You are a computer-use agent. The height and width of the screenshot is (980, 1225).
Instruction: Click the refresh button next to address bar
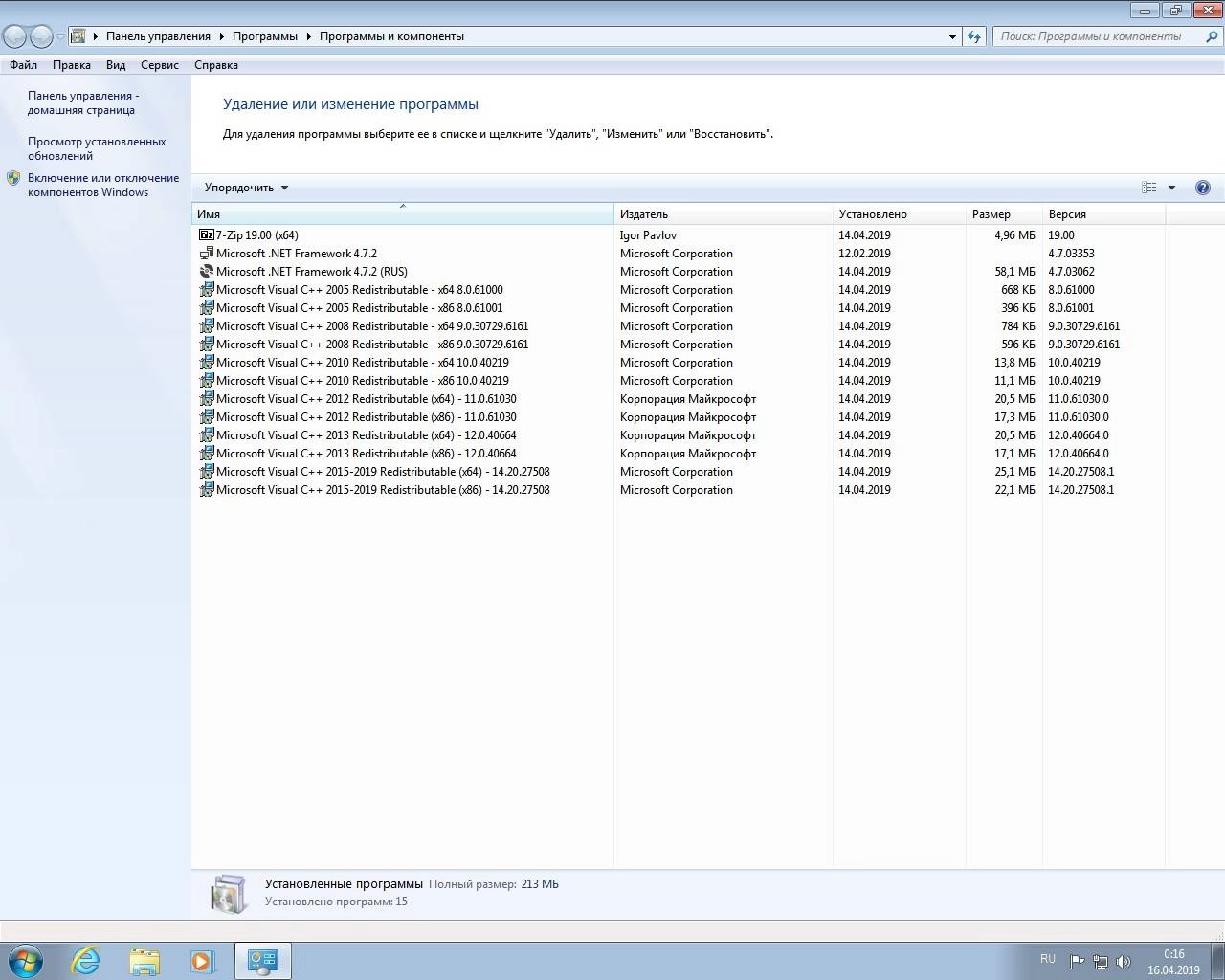tap(974, 36)
